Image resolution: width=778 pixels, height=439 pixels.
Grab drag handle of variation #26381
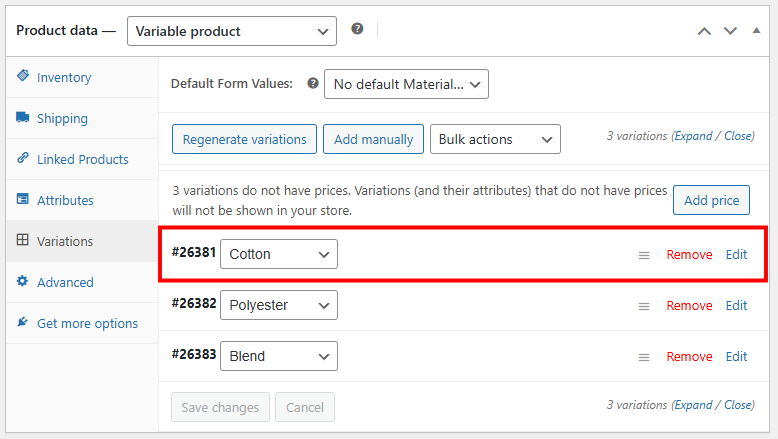(x=644, y=255)
